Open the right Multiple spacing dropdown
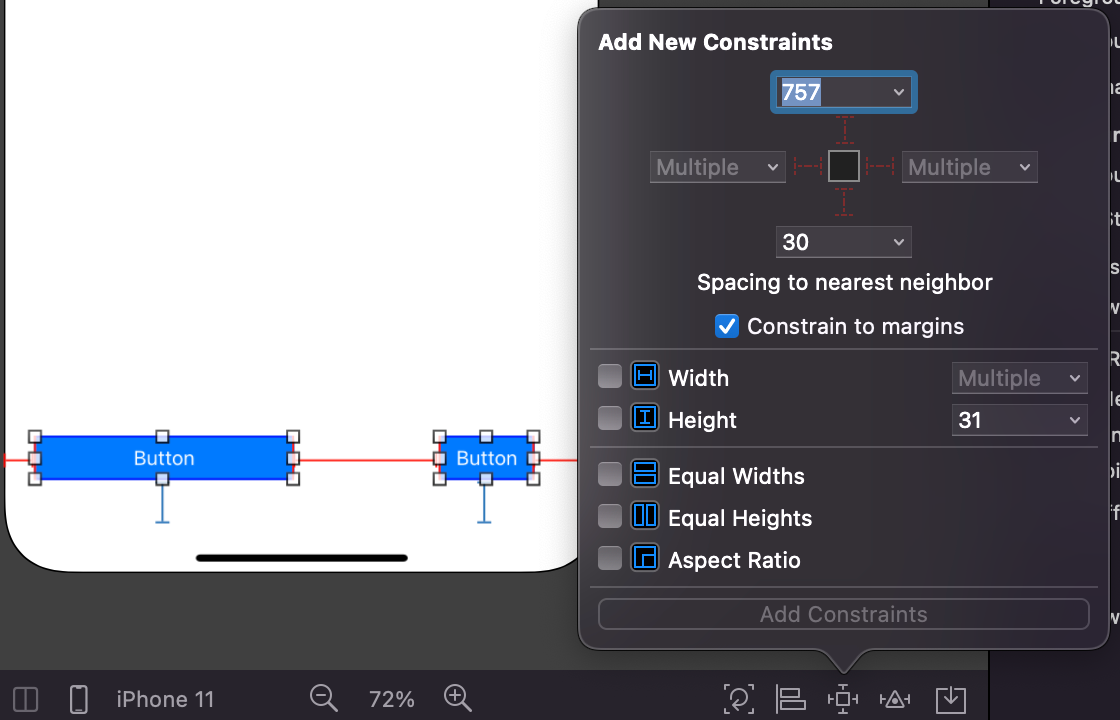Viewport: 1120px width, 720px height. [969, 166]
